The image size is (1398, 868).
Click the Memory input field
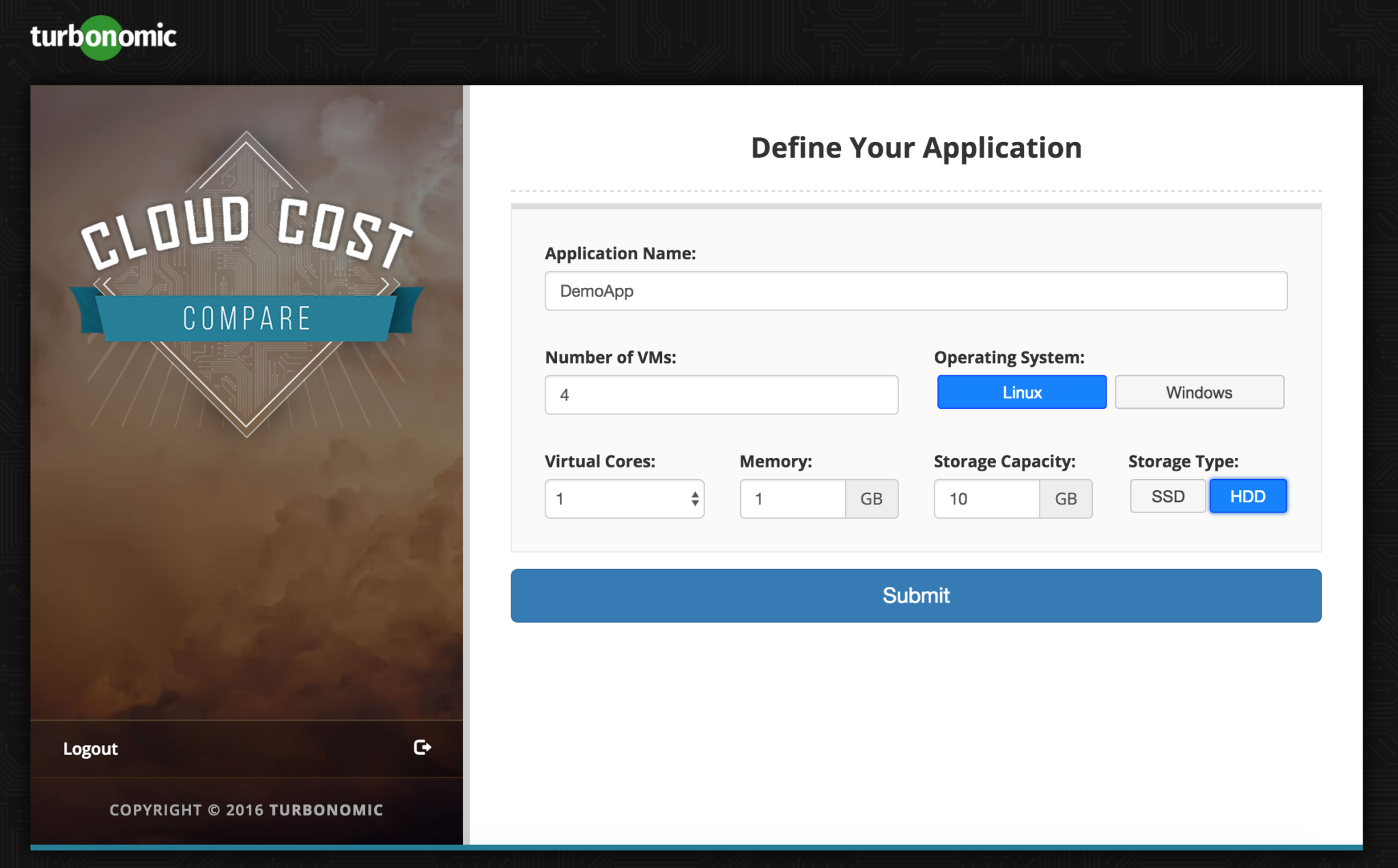792,499
